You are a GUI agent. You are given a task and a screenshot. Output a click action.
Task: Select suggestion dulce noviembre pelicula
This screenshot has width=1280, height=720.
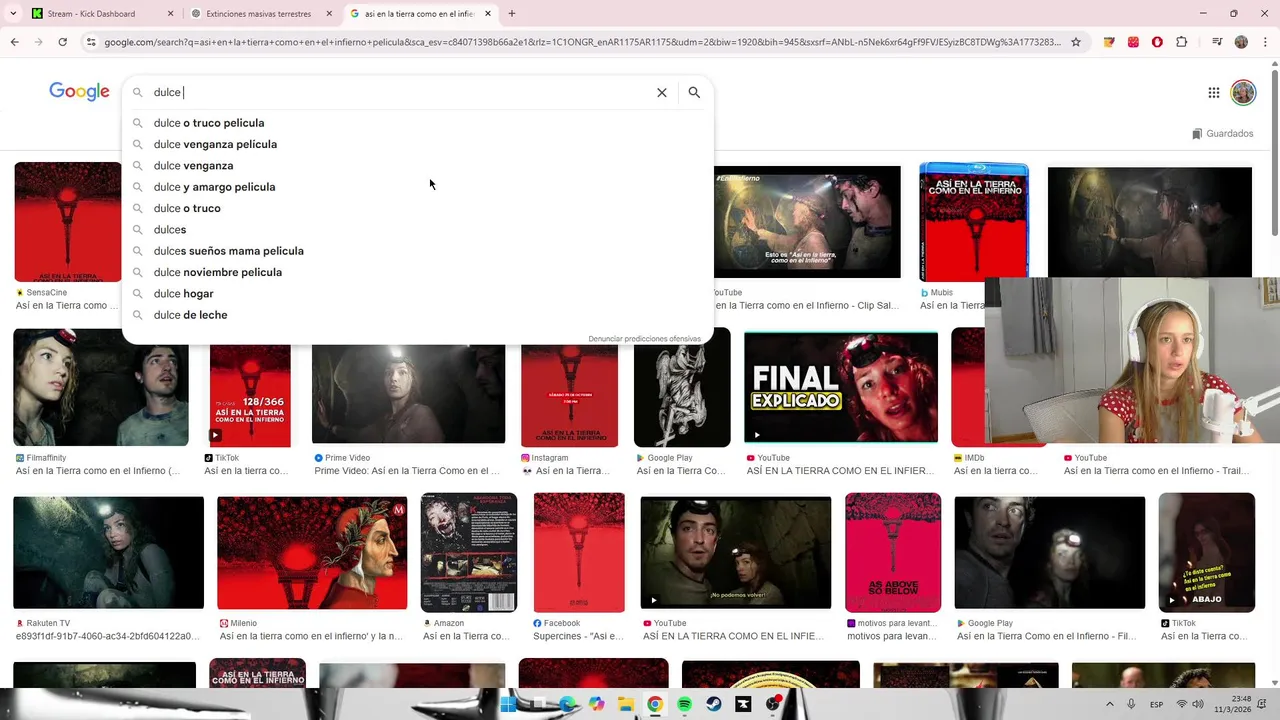[418, 272]
